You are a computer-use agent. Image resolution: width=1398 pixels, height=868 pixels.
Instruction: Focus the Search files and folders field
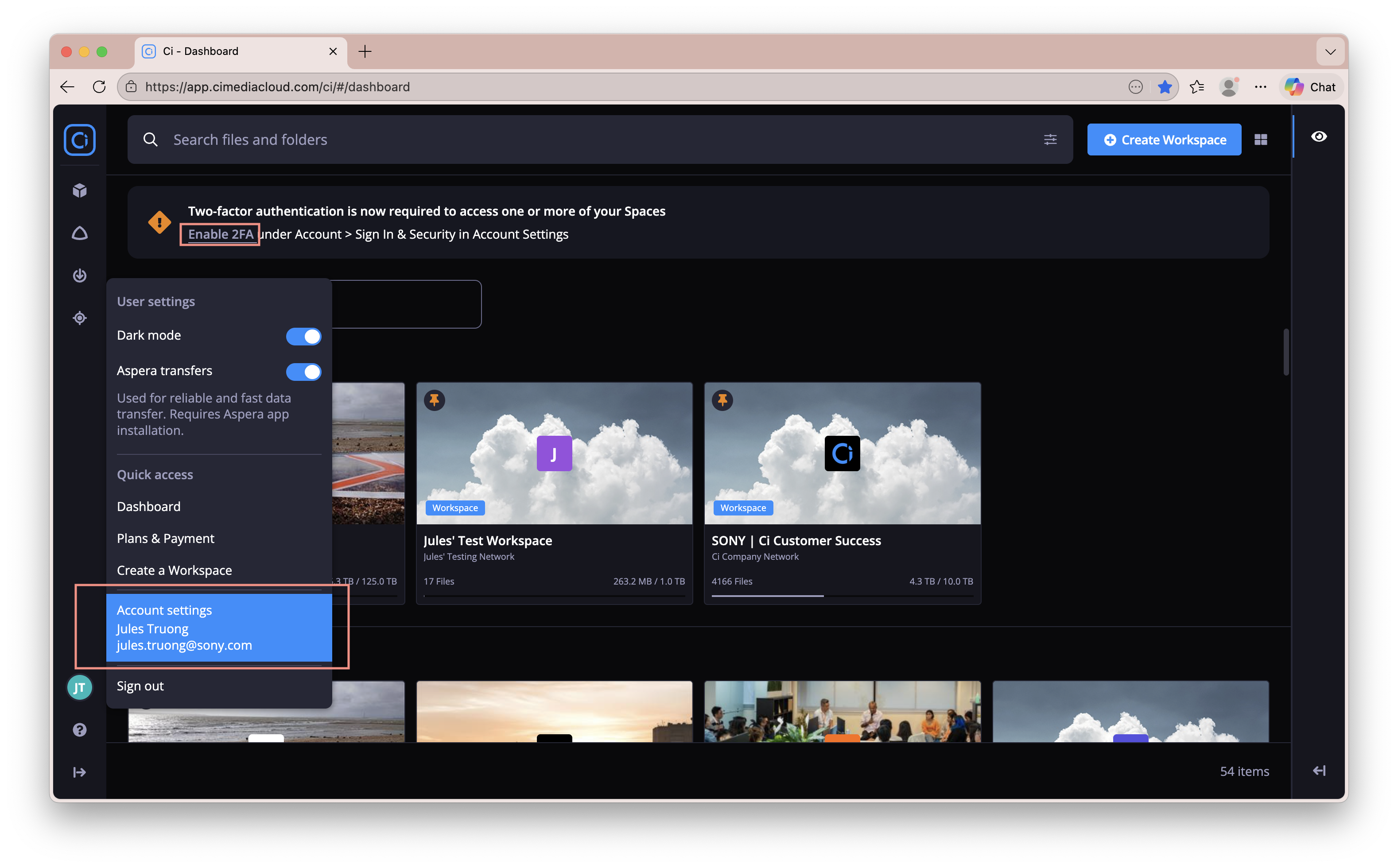click(600, 139)
